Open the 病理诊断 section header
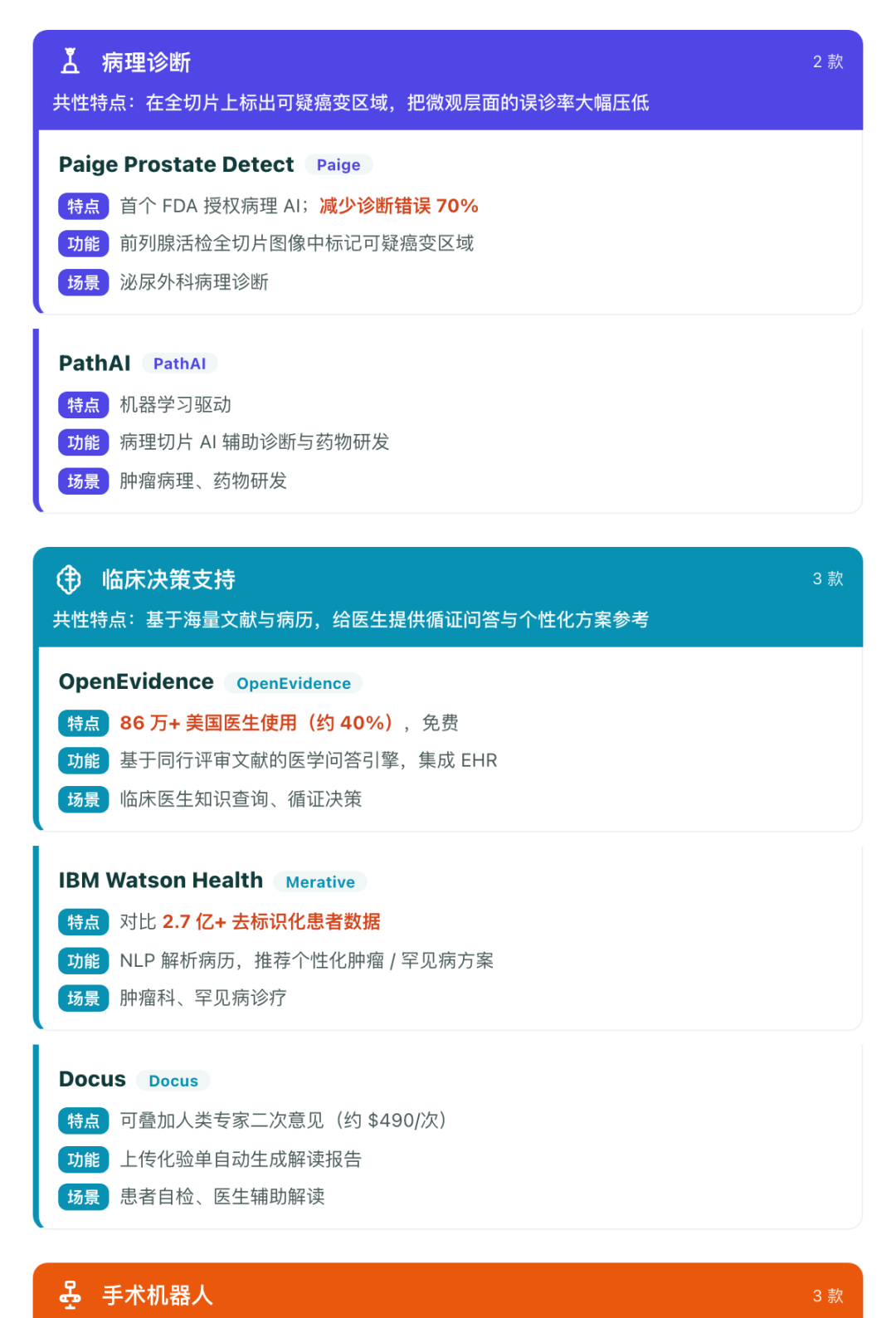Image resolution: width=896 pixels, height=1318 pixels. point(448,81)
